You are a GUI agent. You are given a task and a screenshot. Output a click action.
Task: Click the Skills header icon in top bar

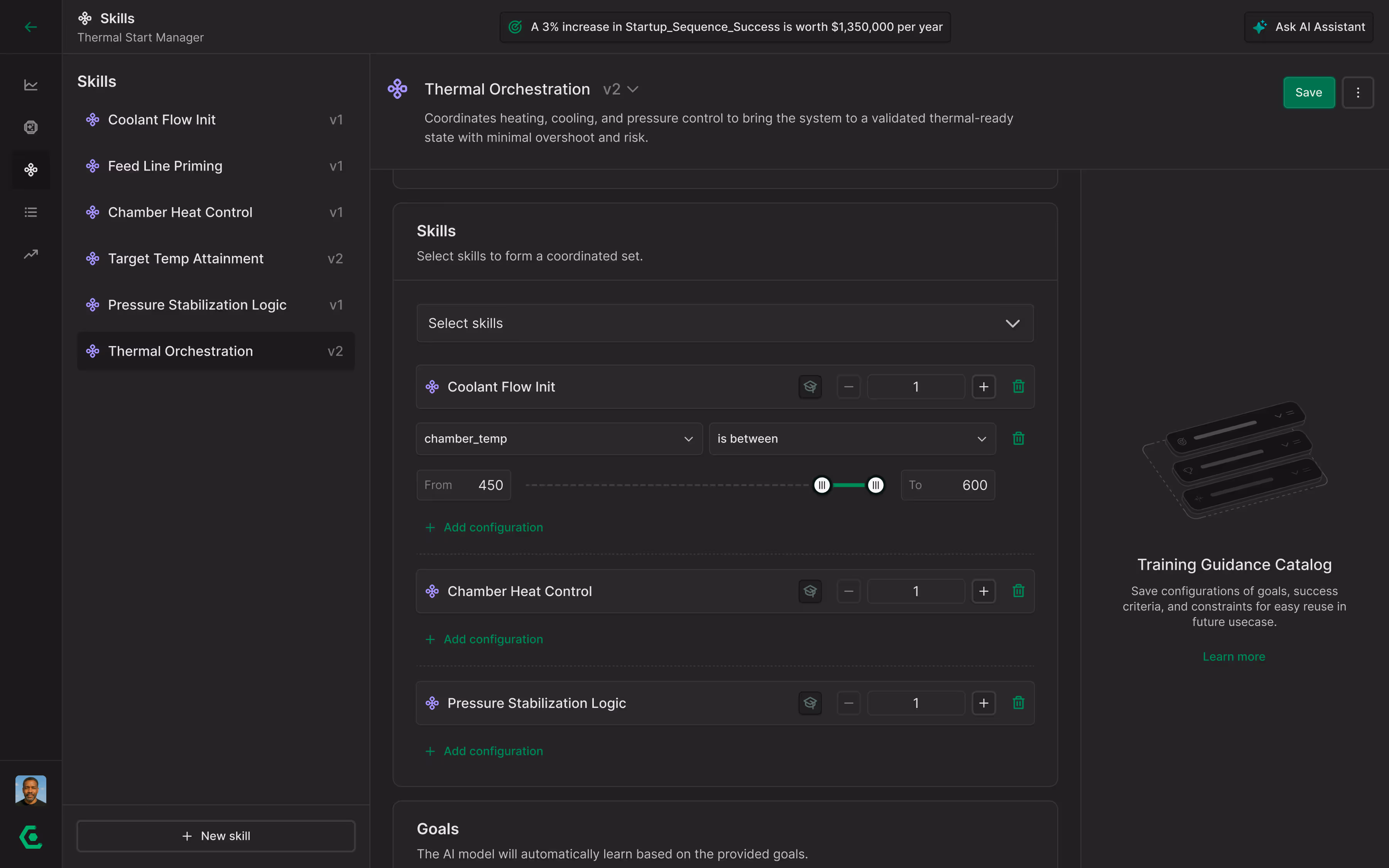coord(85,19)
